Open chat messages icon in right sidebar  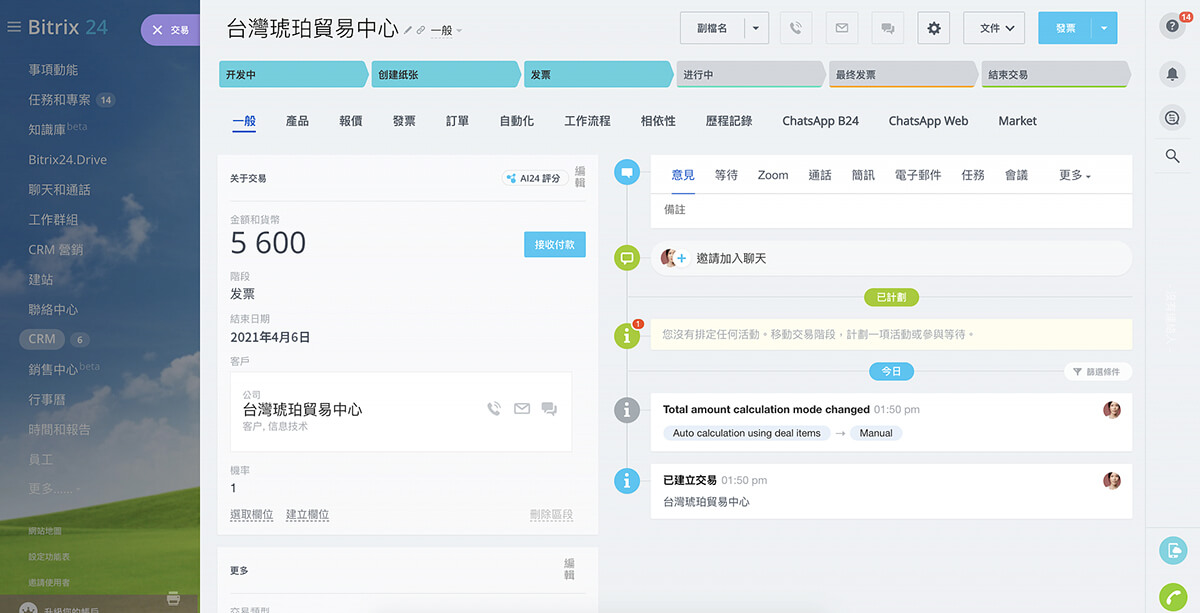tap(1173, 118)
